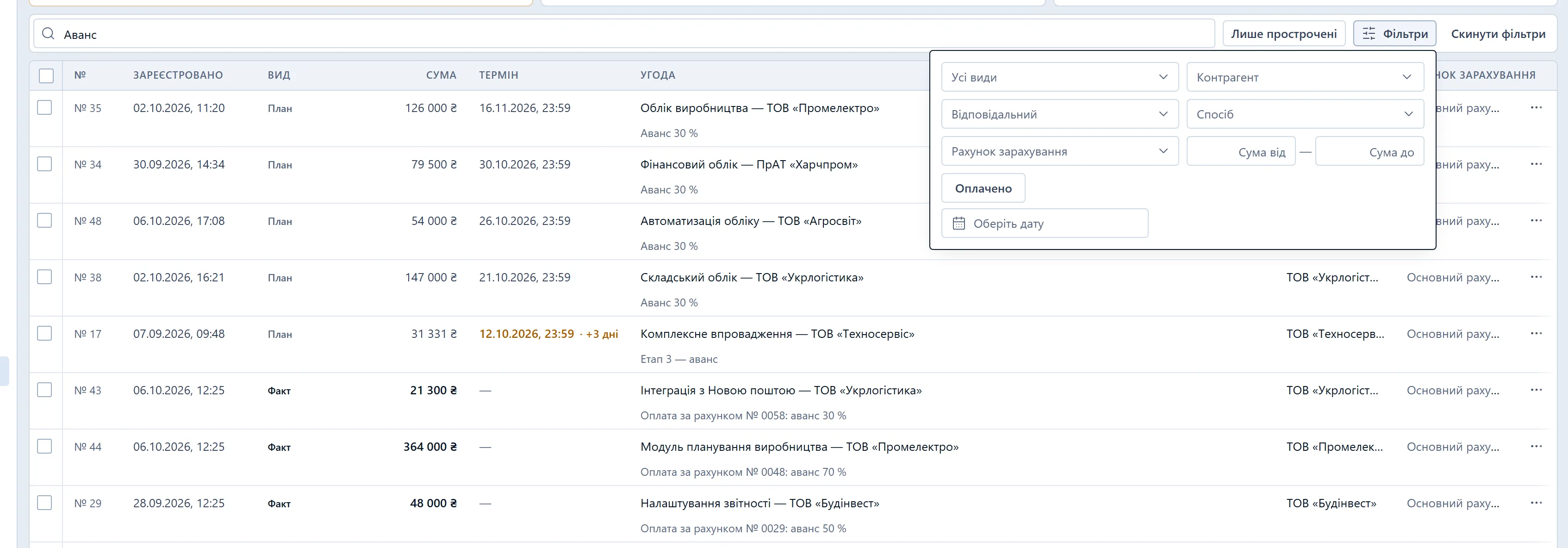Open deal Складський облік — ТОВ «Укрлогістика»

click(x=752, y=277)
